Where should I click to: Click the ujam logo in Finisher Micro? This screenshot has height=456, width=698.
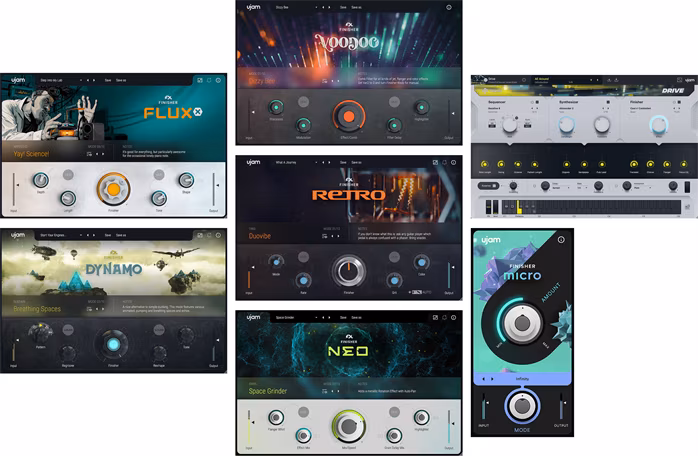click(x=491, y=240)
